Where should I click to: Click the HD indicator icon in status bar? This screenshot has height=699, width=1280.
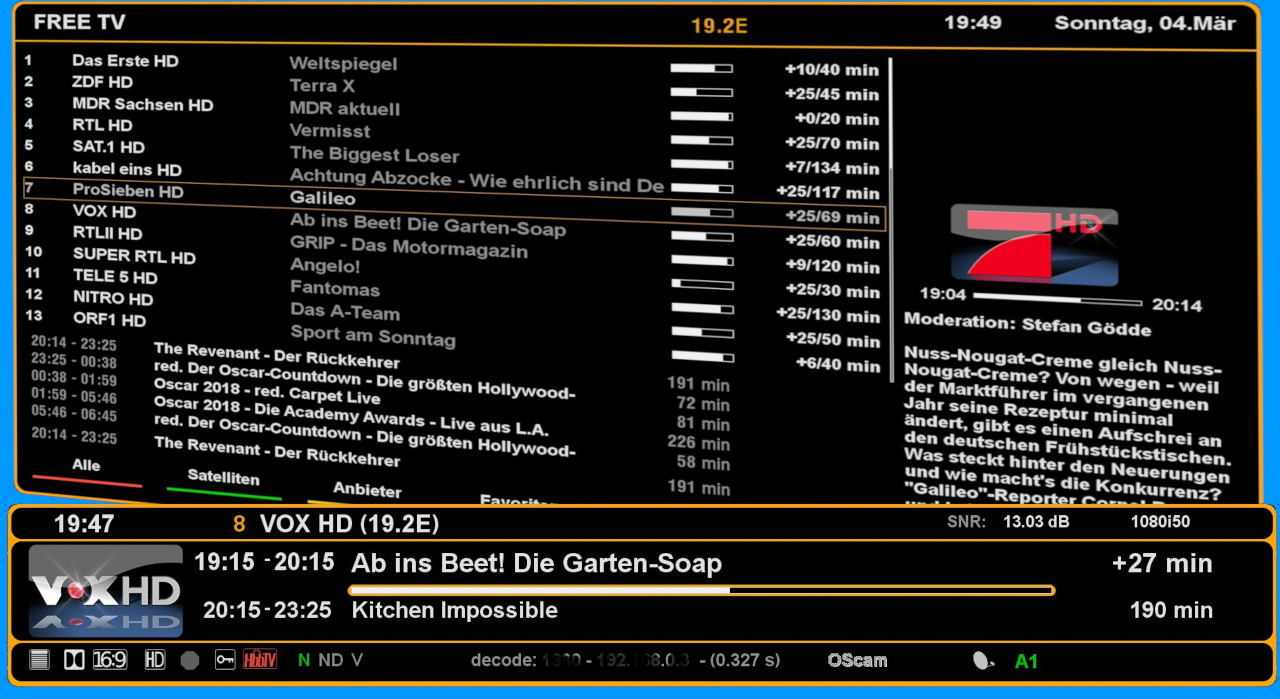155,660
